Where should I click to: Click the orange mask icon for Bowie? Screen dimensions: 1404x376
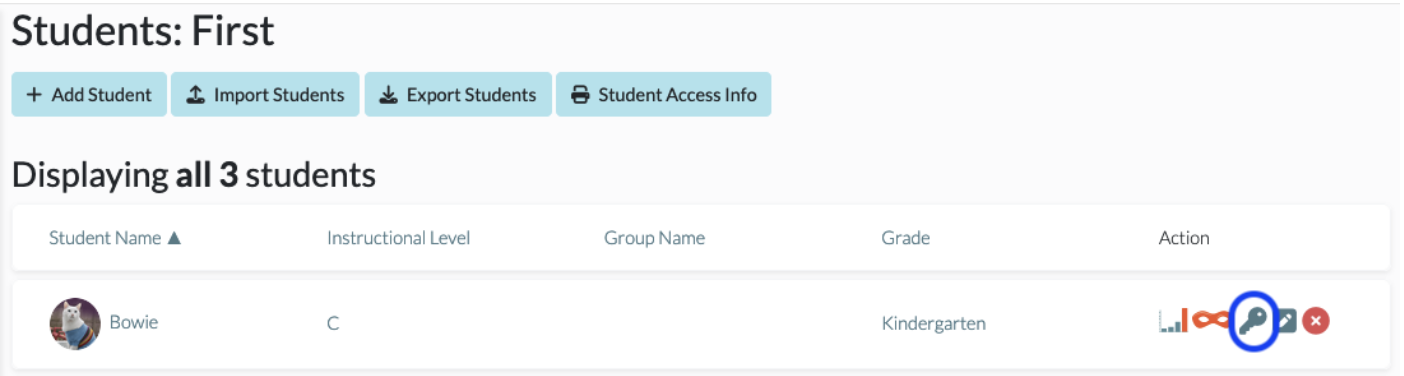click(1209, 322)
